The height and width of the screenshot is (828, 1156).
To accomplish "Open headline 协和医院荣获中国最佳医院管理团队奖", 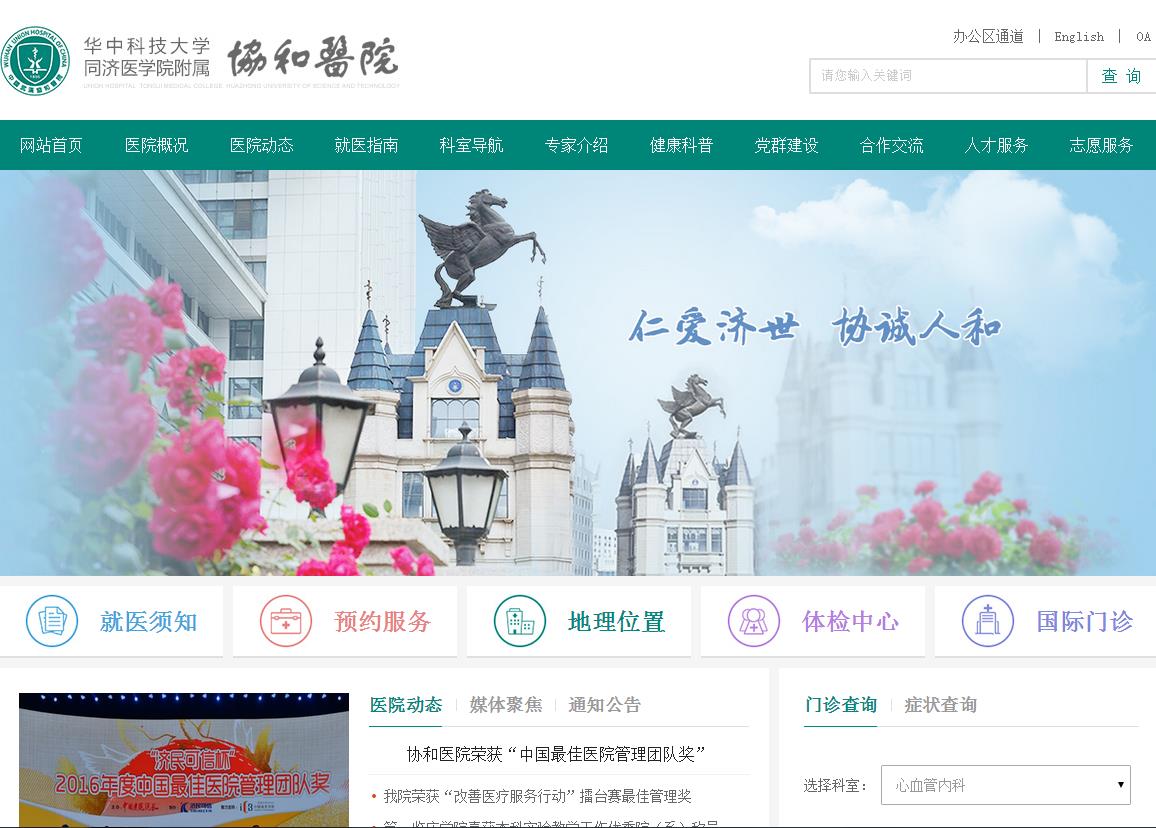I will [556, 754].
